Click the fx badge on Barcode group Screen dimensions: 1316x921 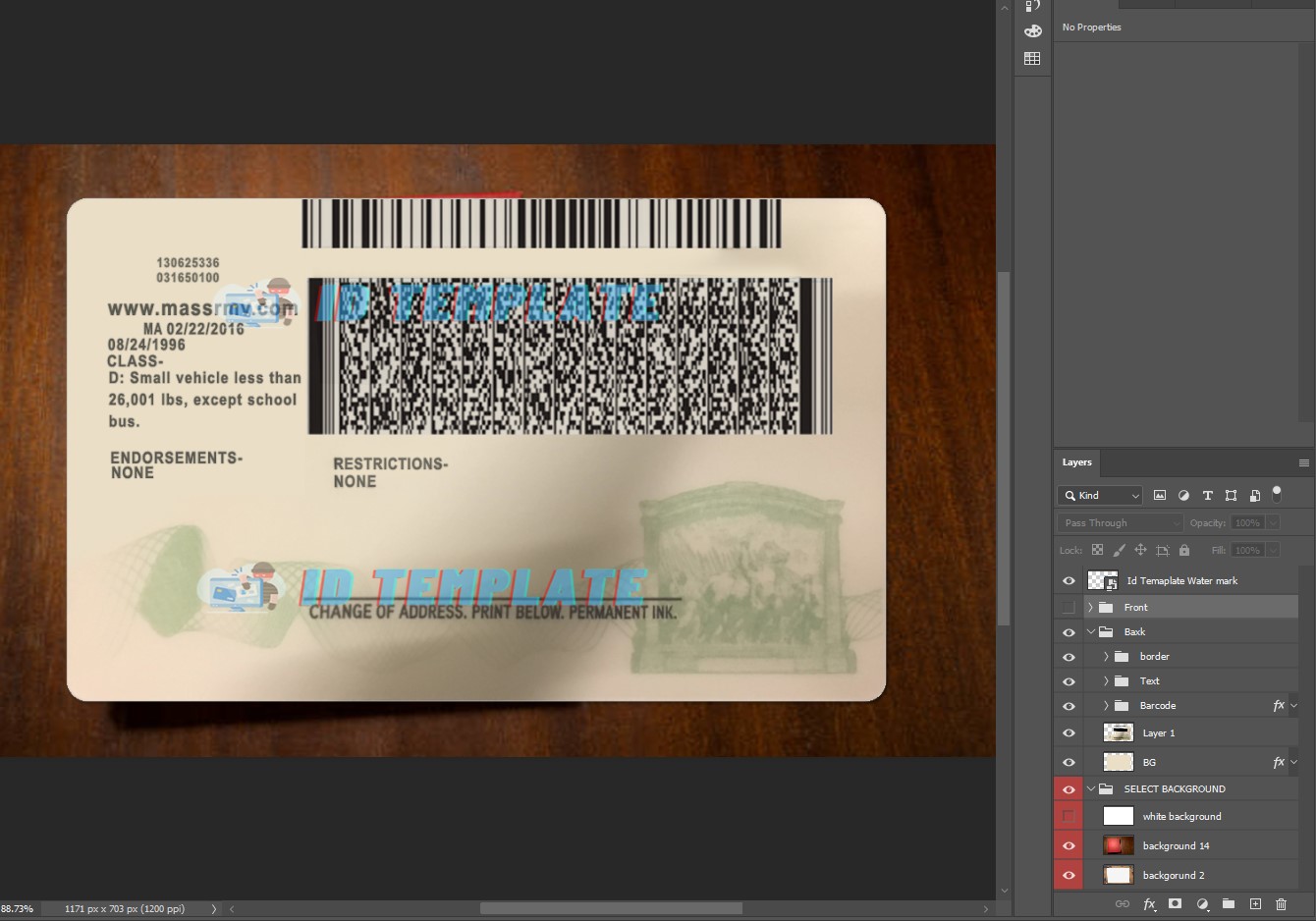point(1279,705)
